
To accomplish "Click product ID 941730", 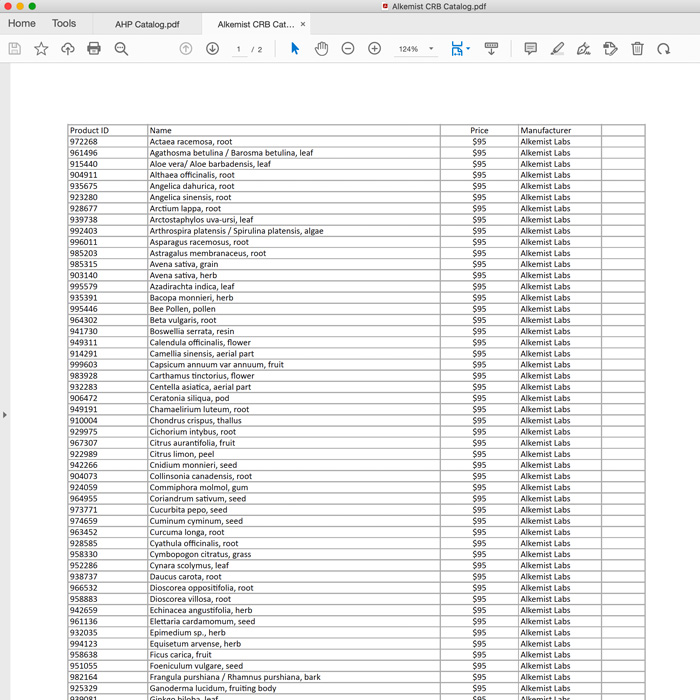I will tap(83, 331).
